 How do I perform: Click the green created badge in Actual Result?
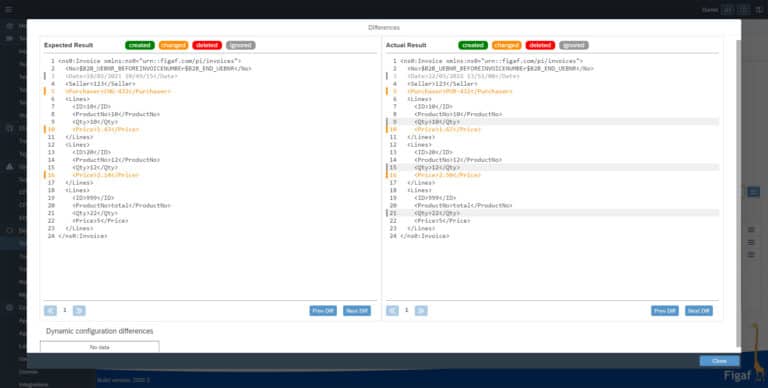[x=473, y=45]
